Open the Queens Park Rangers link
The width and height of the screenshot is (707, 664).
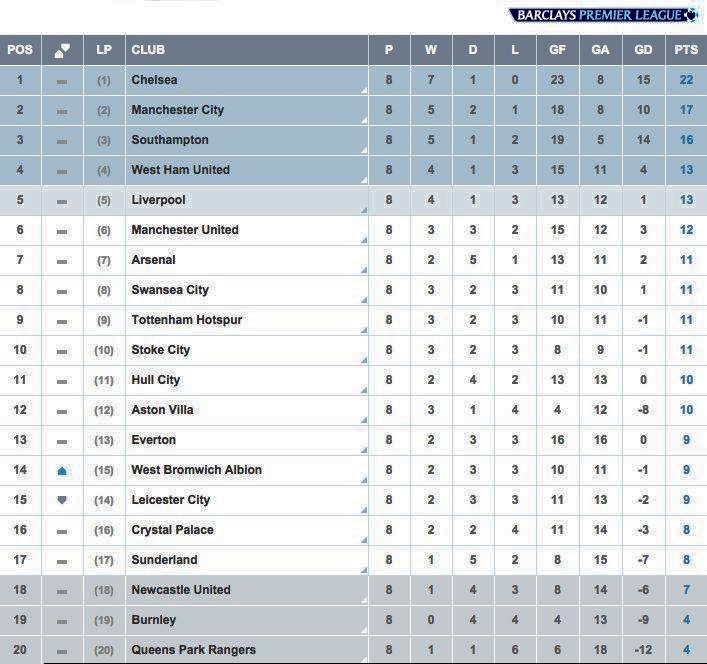point(193,650)
